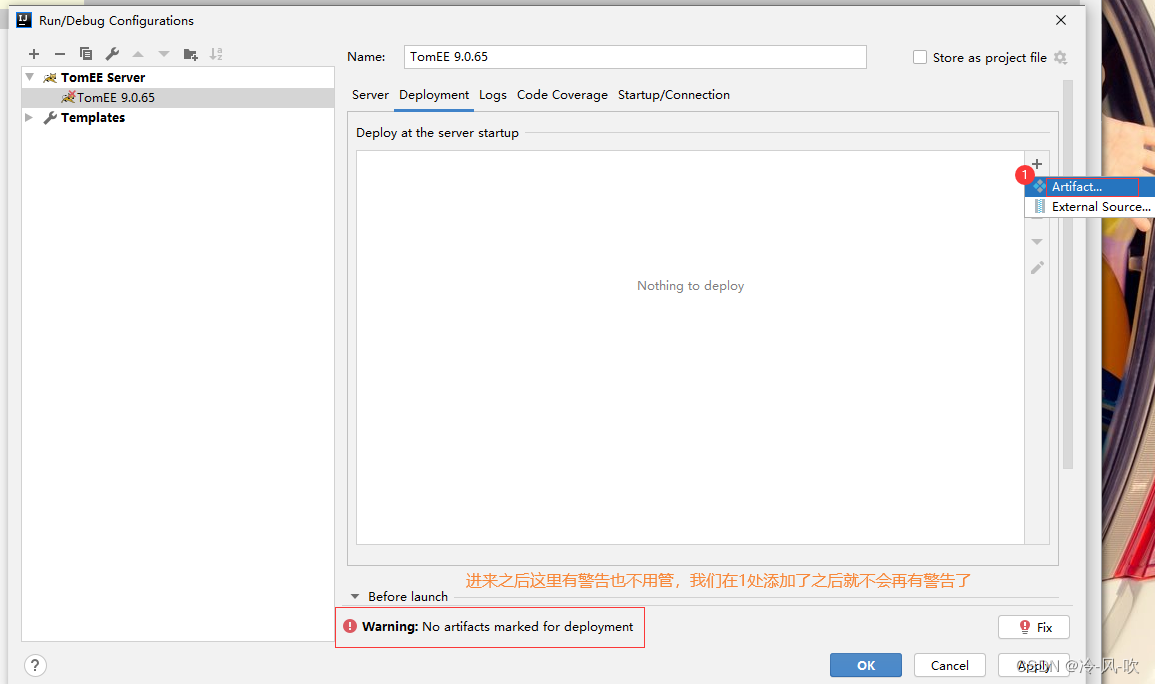Sort configurations alphabetically icon
Image resolution: width=1155 pixels, height=684 pixels.
pos(216,54)
